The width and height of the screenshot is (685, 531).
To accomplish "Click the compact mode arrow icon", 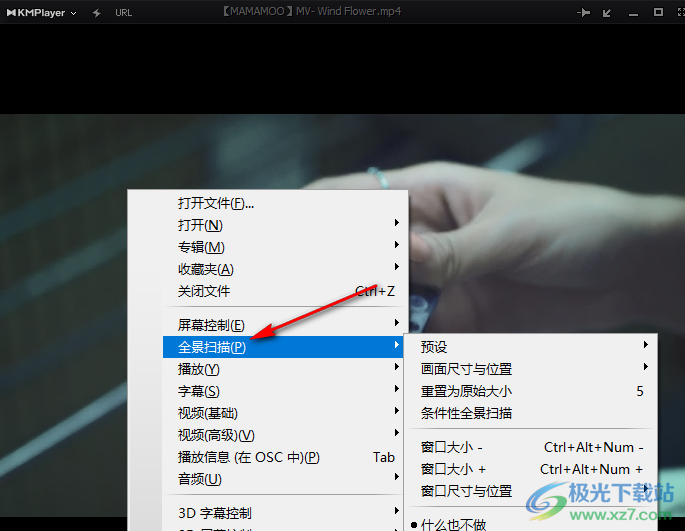I will coord(607,13).
